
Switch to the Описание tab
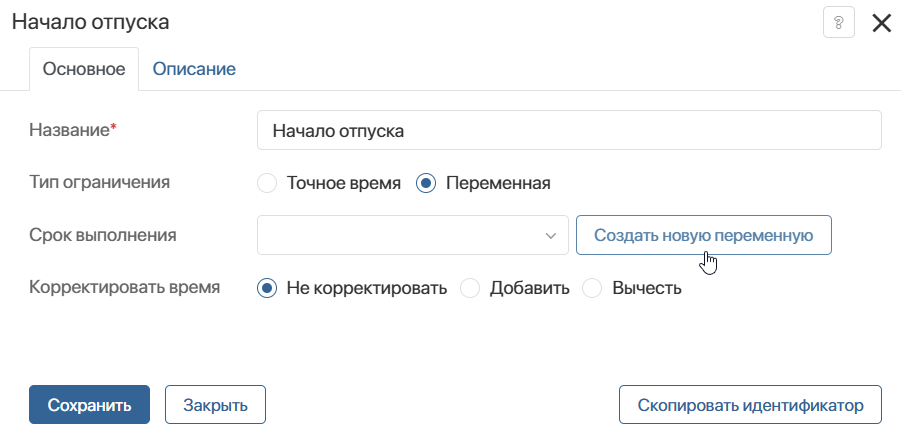pyautogui.click(x=194, y=69)
